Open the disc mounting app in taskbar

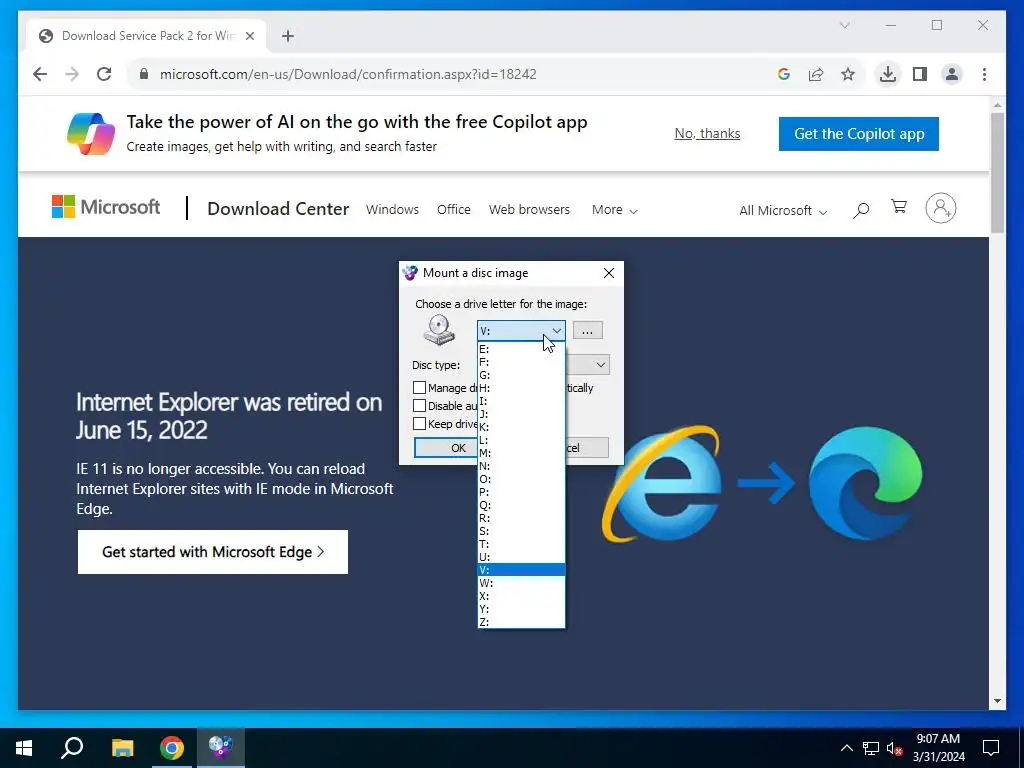point(221,747)
